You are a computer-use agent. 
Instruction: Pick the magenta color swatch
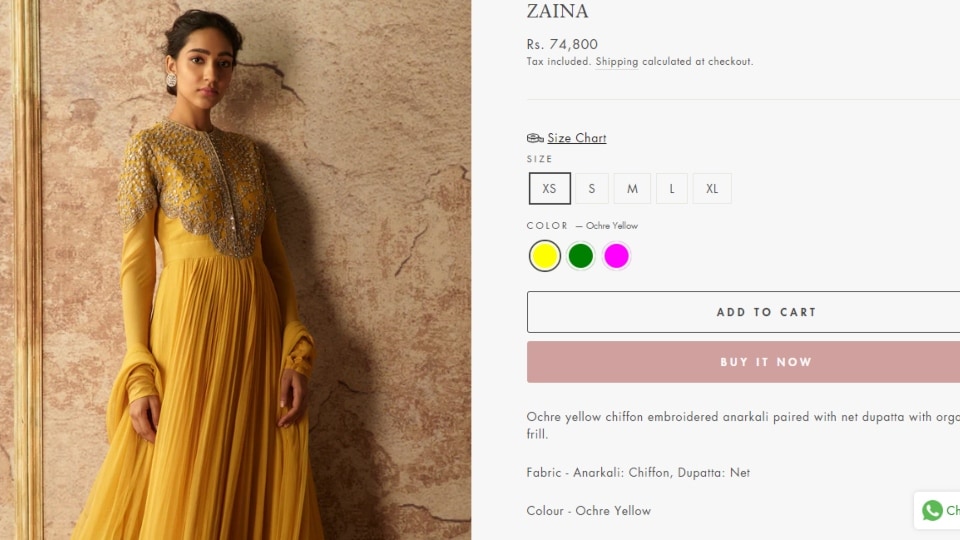pos(616,256)
